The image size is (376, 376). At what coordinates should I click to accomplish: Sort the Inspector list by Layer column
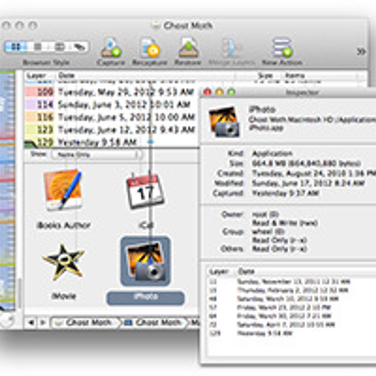point(220,272)
